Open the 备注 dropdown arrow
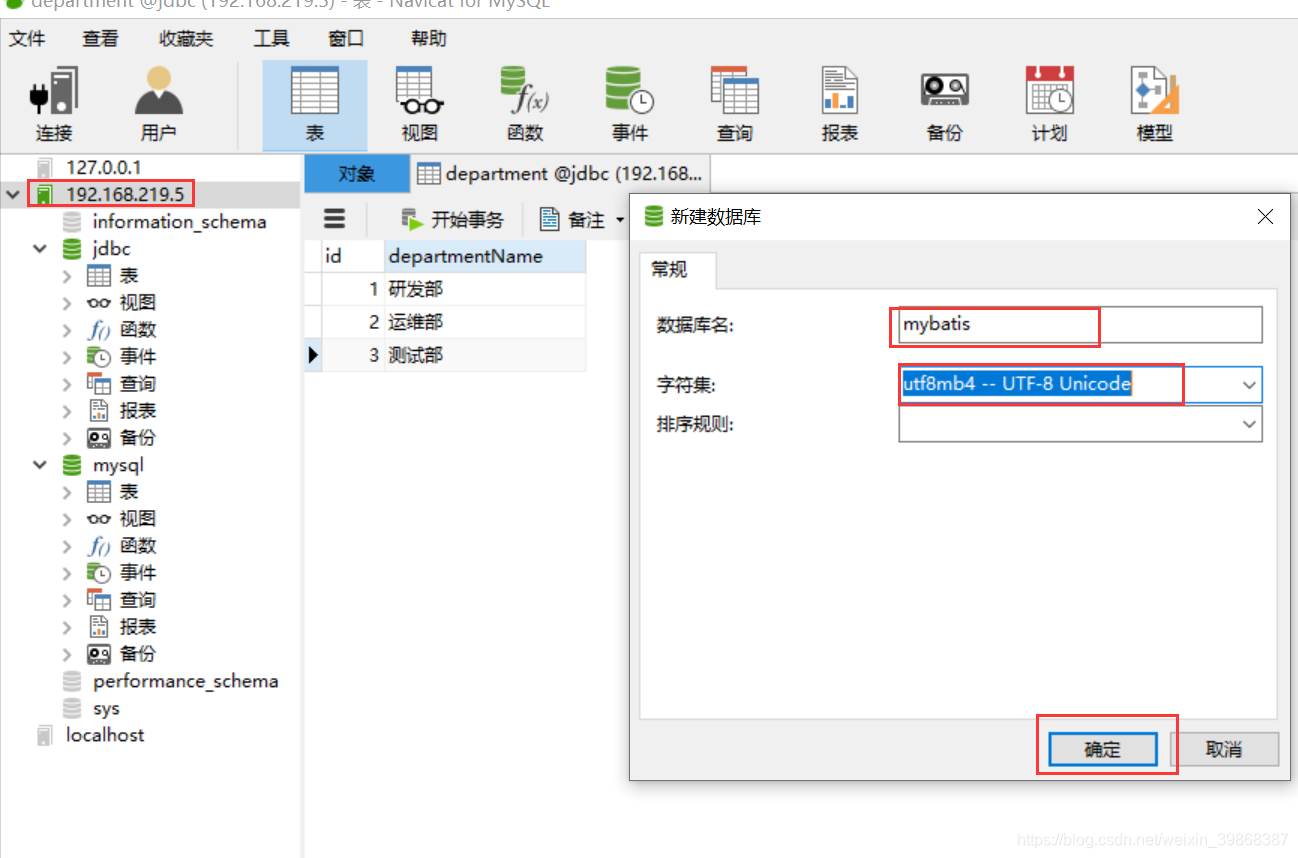The image size is (1298, 858). [x=620, y=220]
